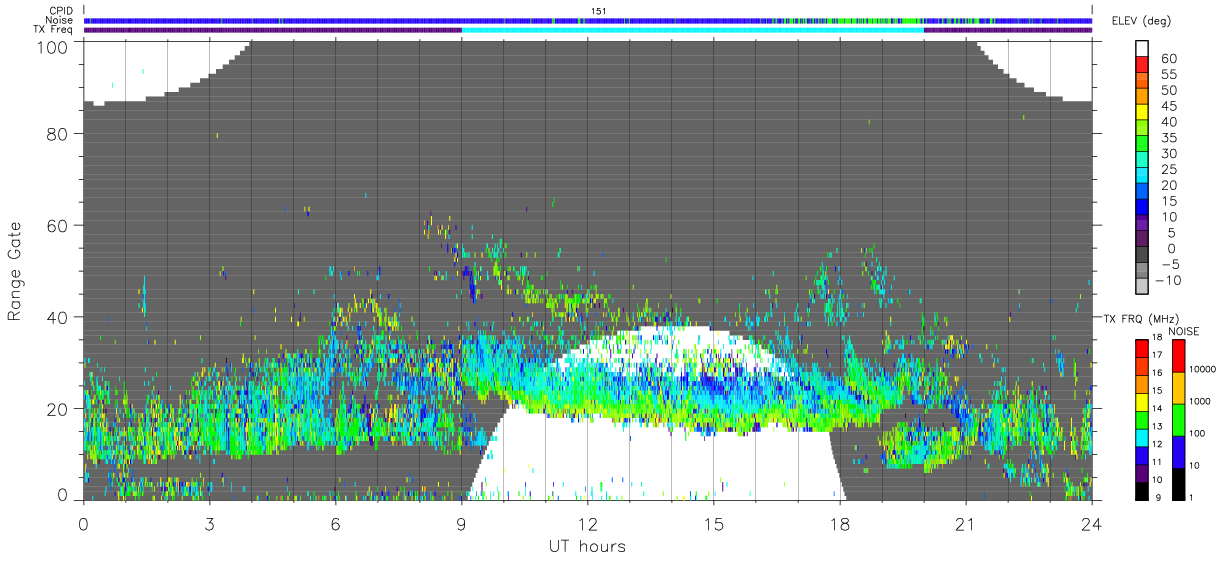Click the 'Range Gate' y-axis label

tap(15, 271)
